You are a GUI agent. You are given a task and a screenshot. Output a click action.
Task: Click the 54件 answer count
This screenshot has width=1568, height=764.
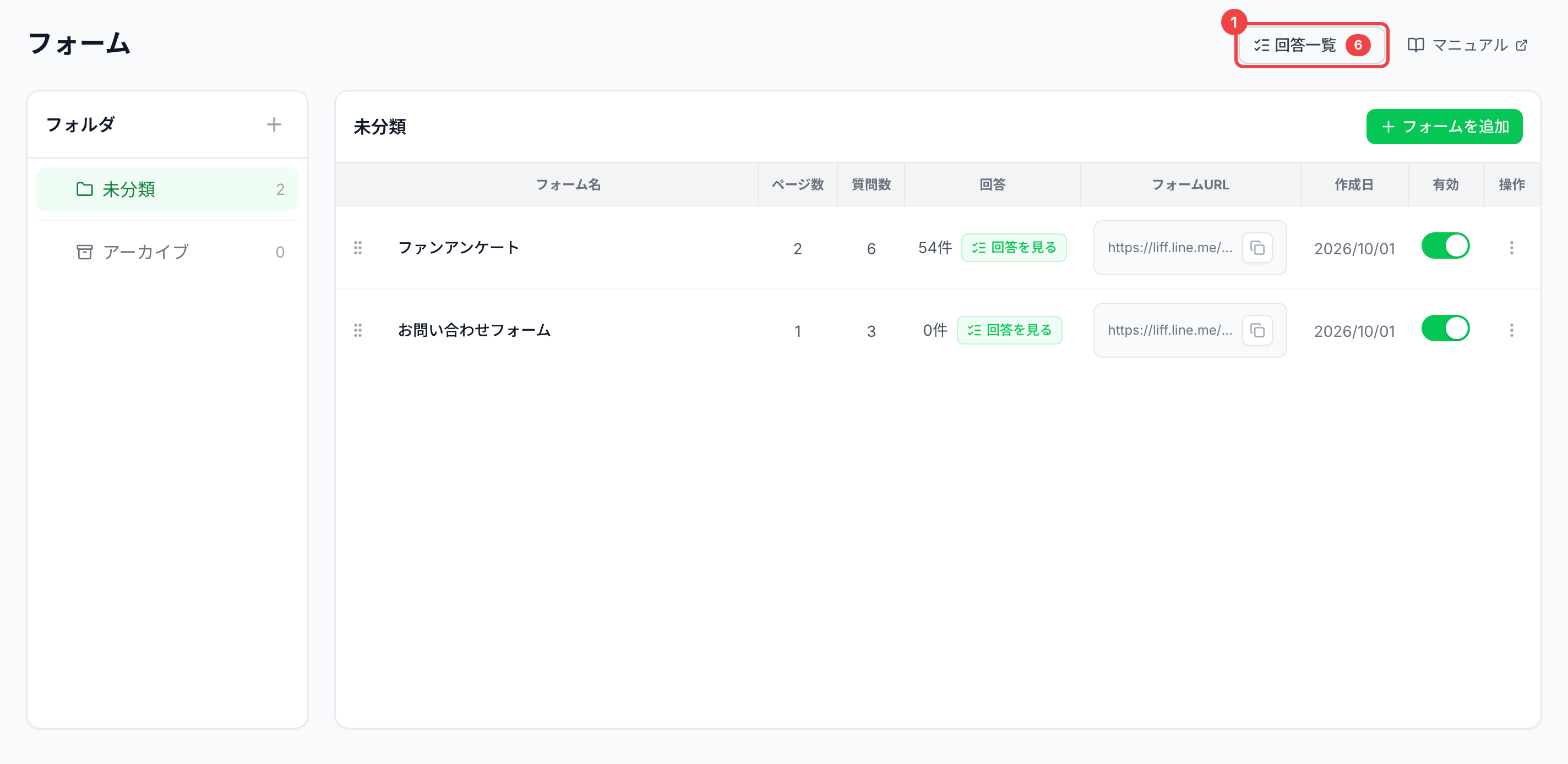935,248
